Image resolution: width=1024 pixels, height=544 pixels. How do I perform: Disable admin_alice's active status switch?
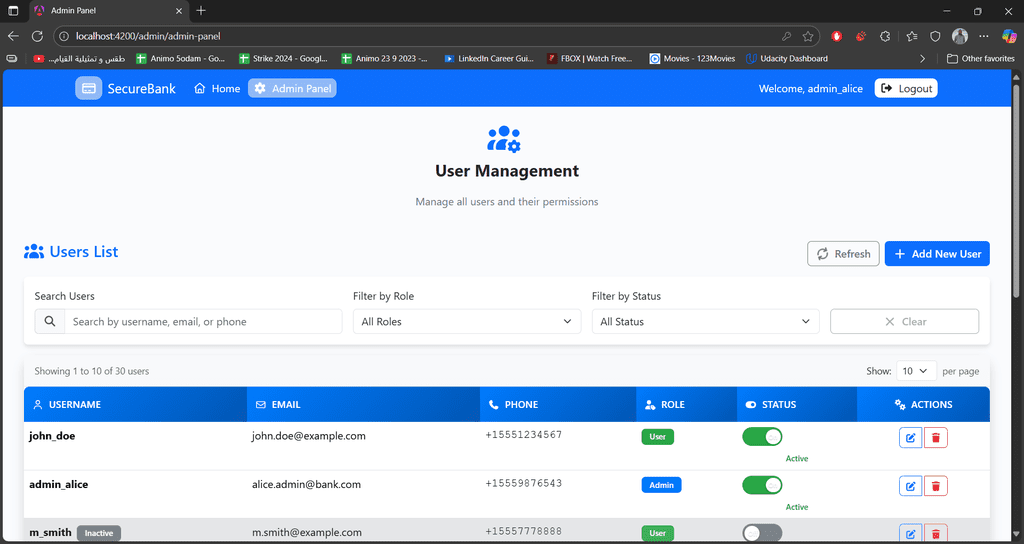[x=762, y=485]
